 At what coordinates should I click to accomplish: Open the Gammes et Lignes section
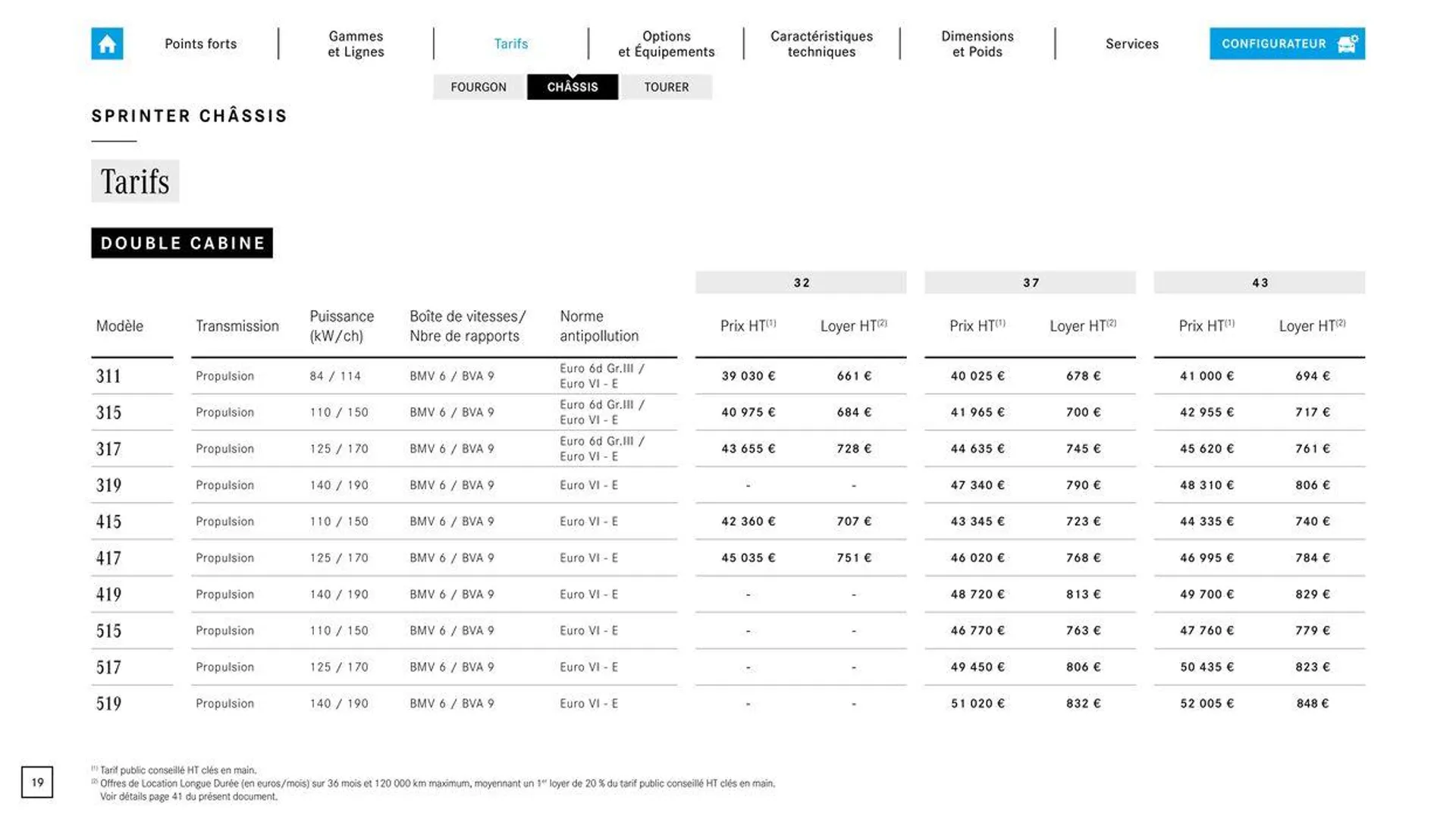pyautogui.click(x=356, y=44)
